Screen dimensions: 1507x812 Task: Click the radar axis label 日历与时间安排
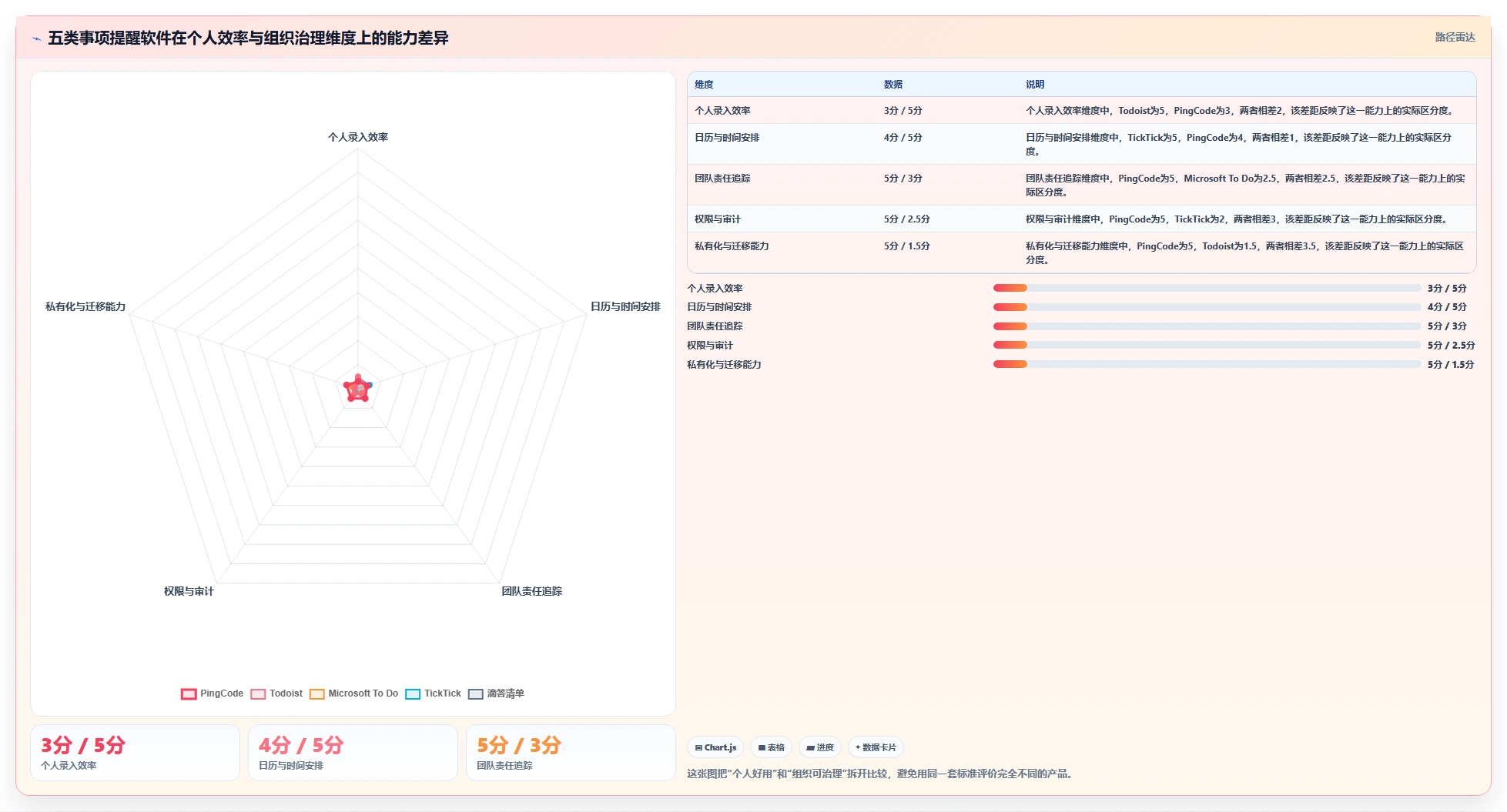coord(625,306)
